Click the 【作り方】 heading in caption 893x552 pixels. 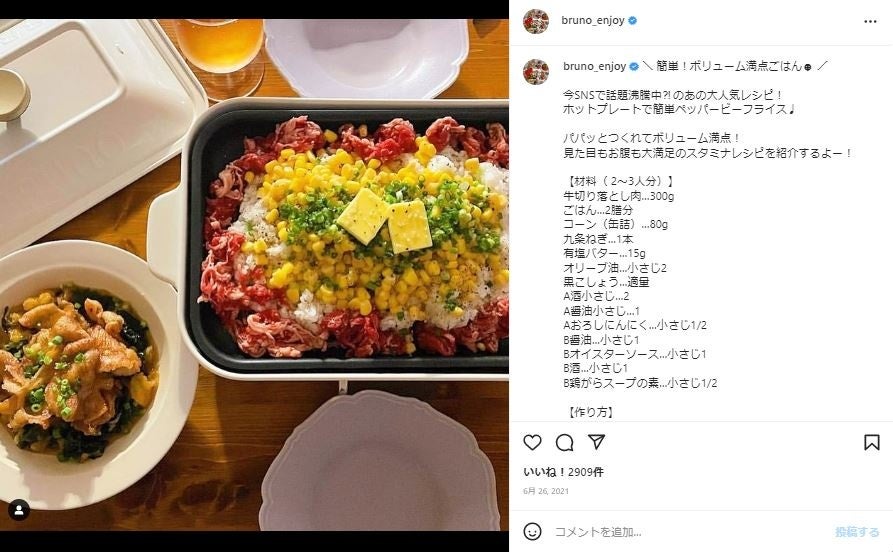coord(591,412)
